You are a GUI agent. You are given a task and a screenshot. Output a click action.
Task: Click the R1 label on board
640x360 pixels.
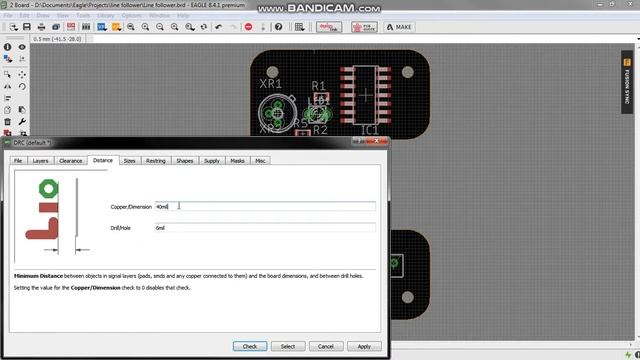point(319,86)
